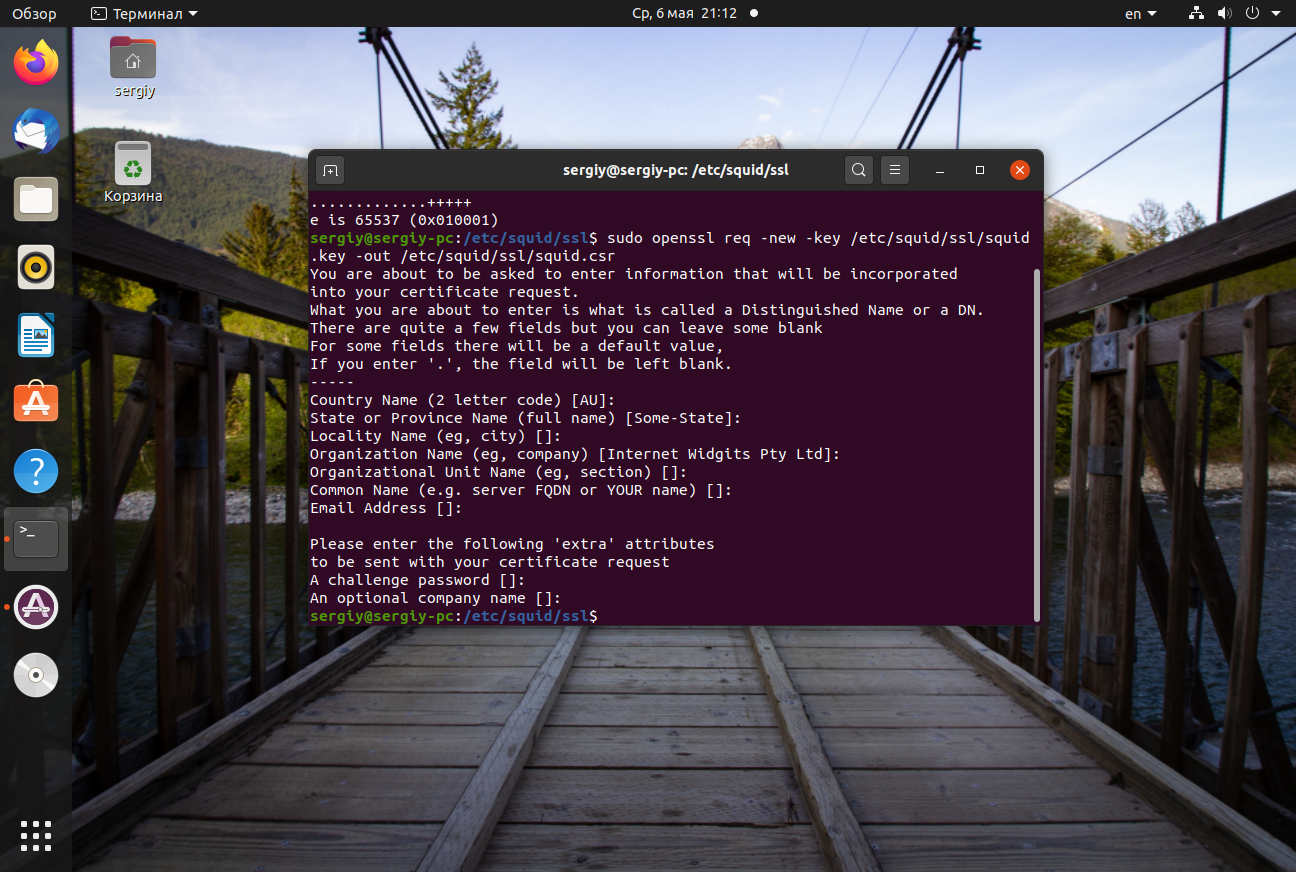Show all applications grid
1296x872 pixels.
[x=36, y=836]
